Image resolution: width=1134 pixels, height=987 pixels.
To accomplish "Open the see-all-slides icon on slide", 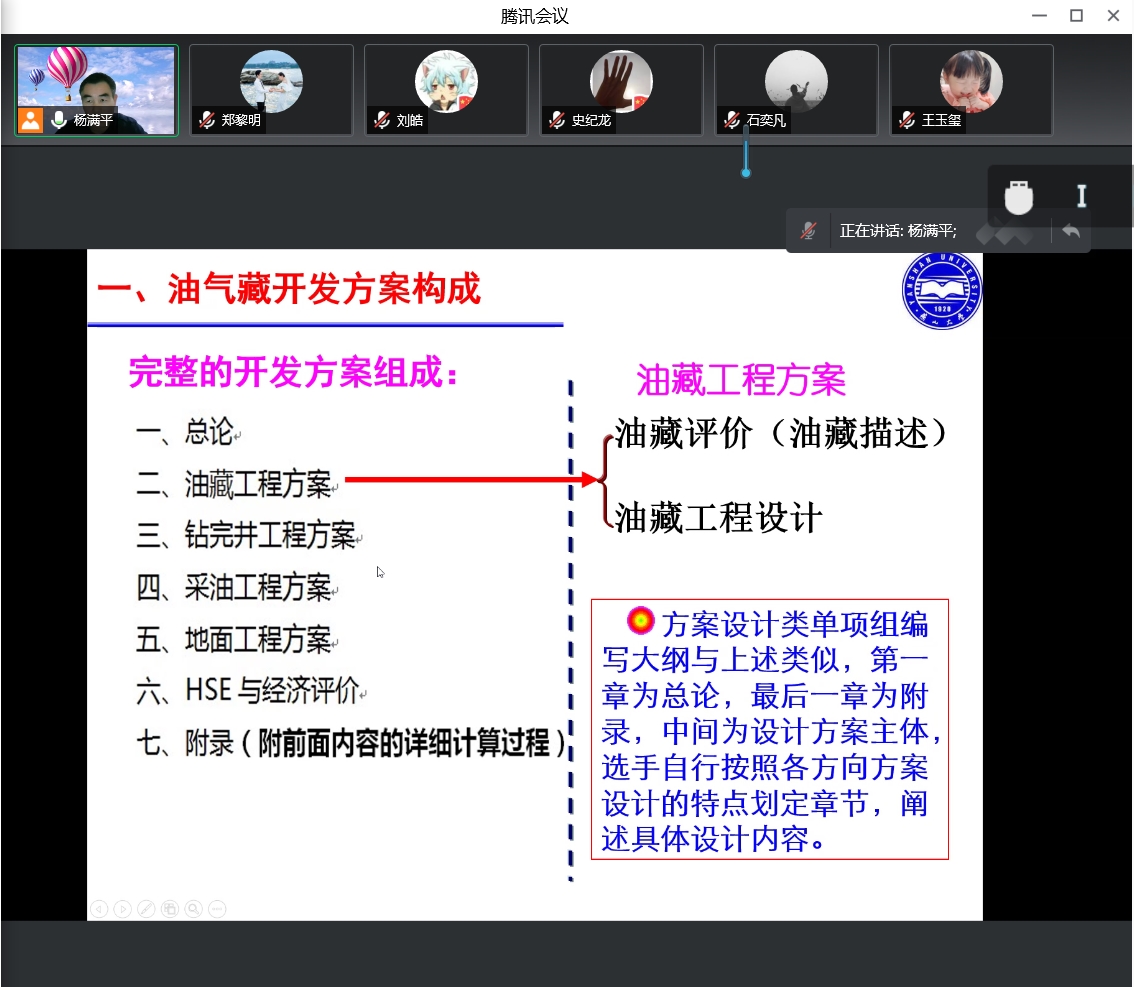I will 170,909.
